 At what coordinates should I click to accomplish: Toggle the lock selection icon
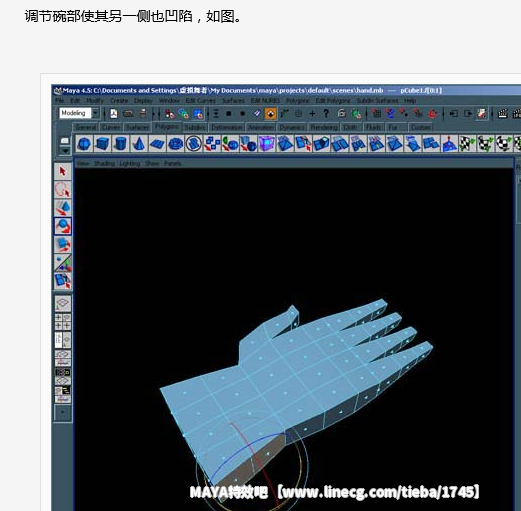click(x=342, y=114)
